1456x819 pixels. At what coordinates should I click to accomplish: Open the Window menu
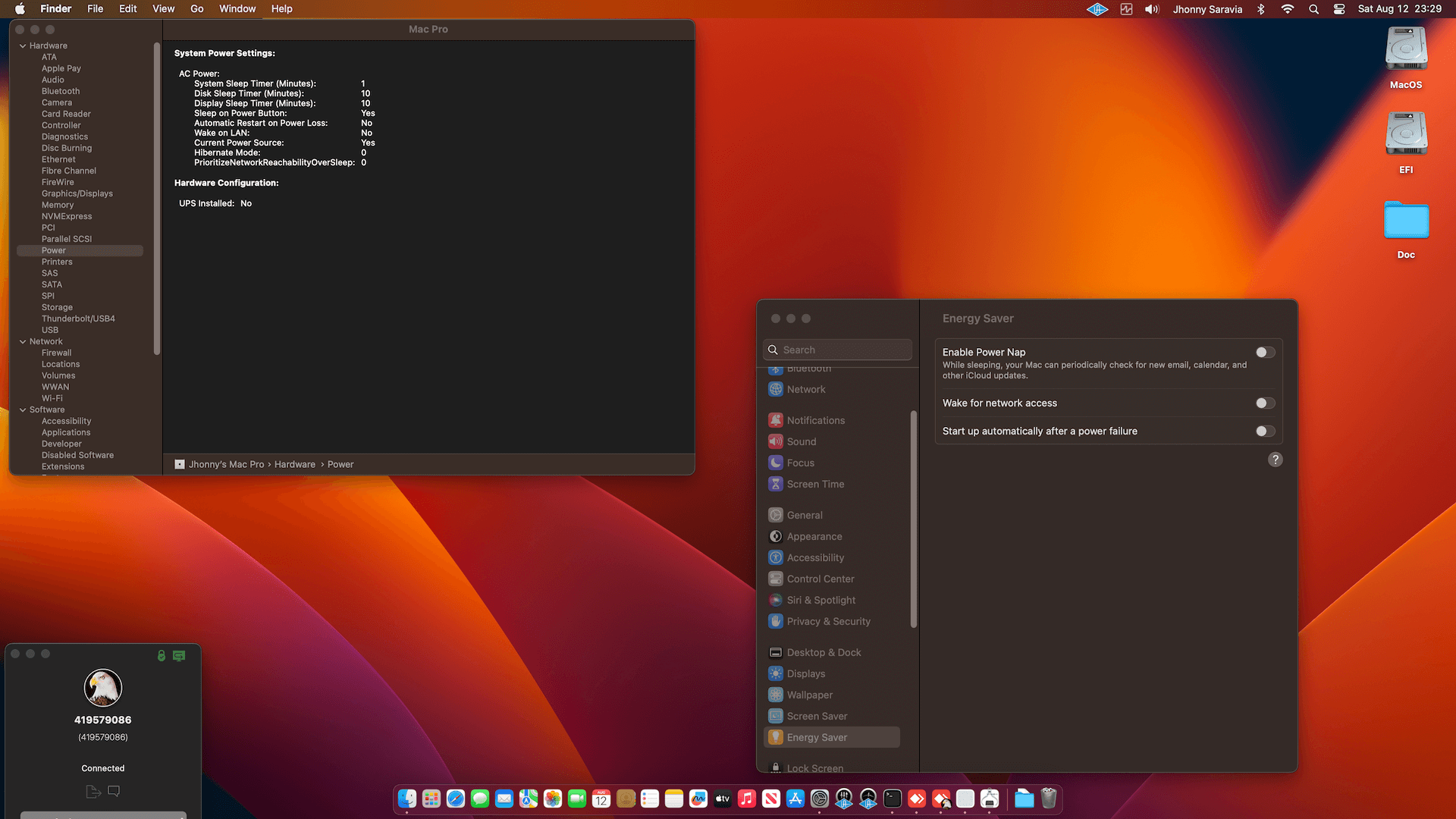237,9
